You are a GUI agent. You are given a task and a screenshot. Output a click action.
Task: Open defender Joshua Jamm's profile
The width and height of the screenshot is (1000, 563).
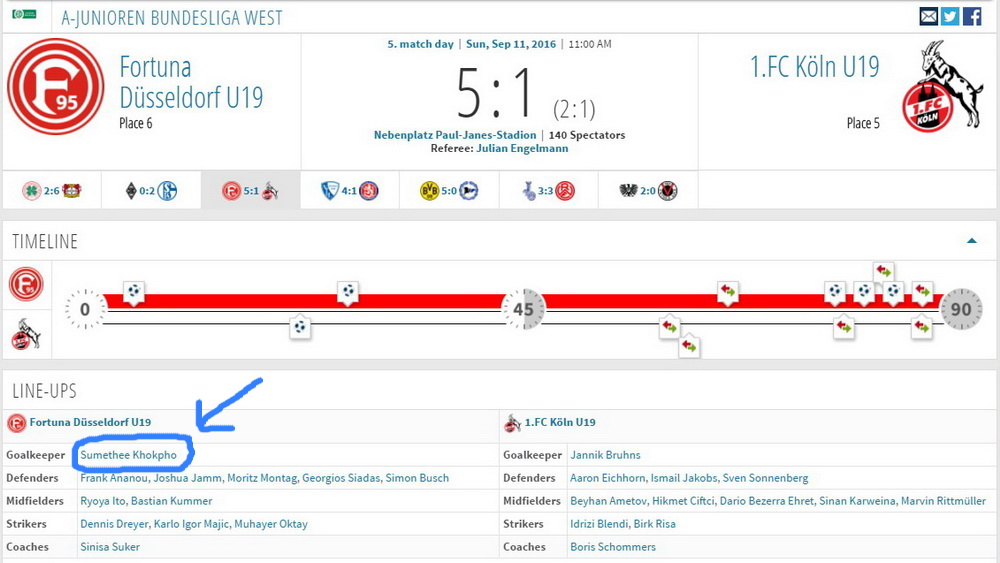coord(188,478)
